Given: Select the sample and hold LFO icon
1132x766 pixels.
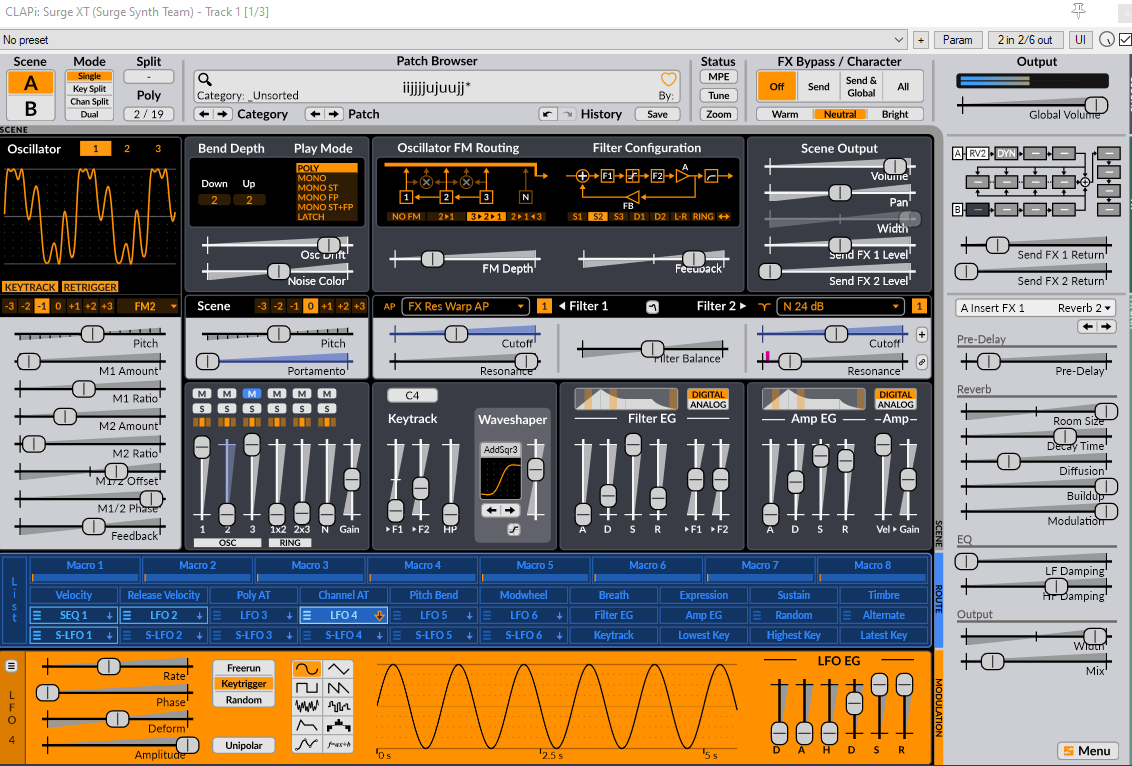Looking at the screenshot, I should click(x=338, y=706).
